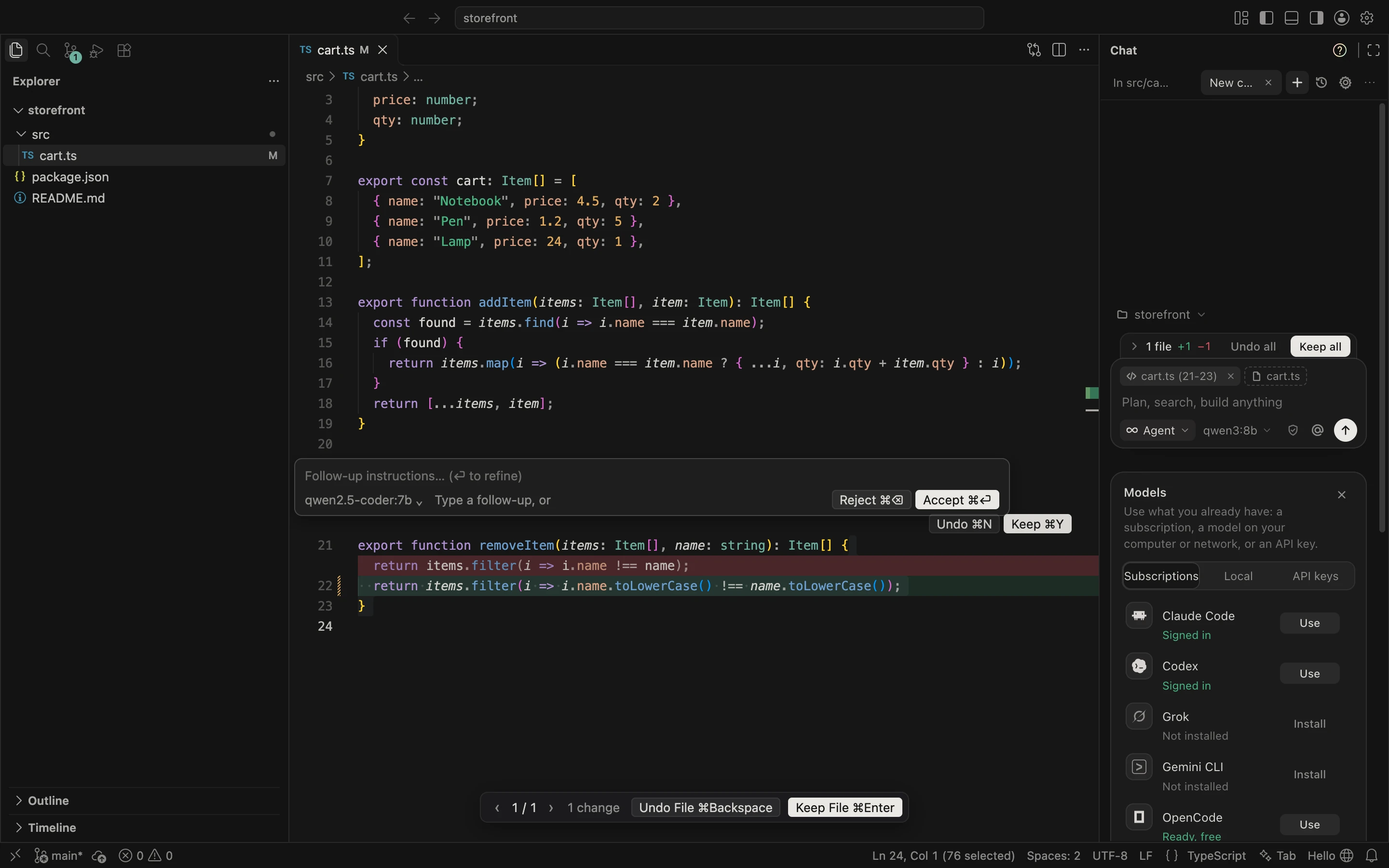The width and height of the screenshot is (1389, 868).
Task: Switch to the API keys tab
Action: point(1315,576)
